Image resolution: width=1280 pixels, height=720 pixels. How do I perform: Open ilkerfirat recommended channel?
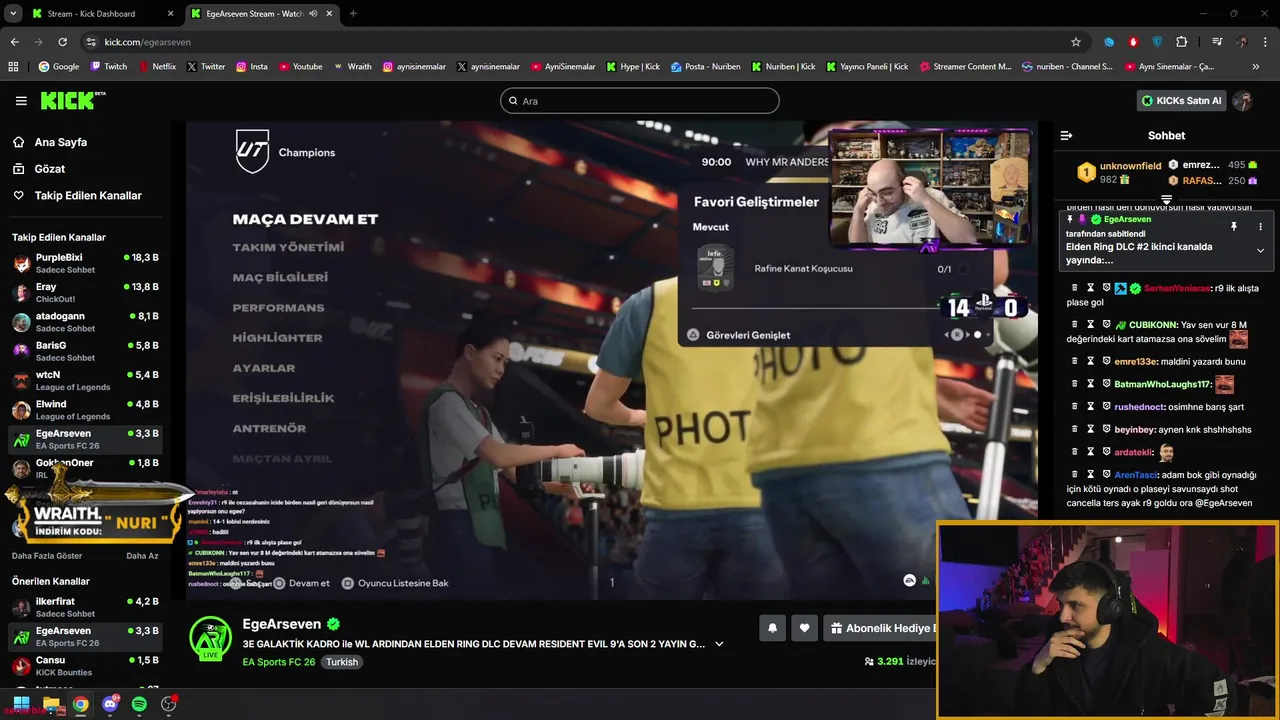(x=85, y=607)
